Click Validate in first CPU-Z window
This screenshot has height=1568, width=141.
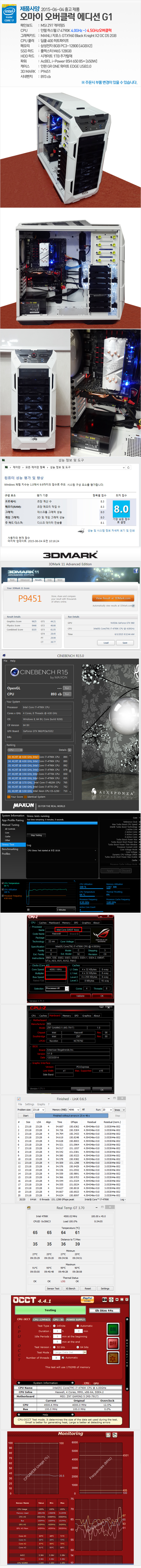pos(81,996)
